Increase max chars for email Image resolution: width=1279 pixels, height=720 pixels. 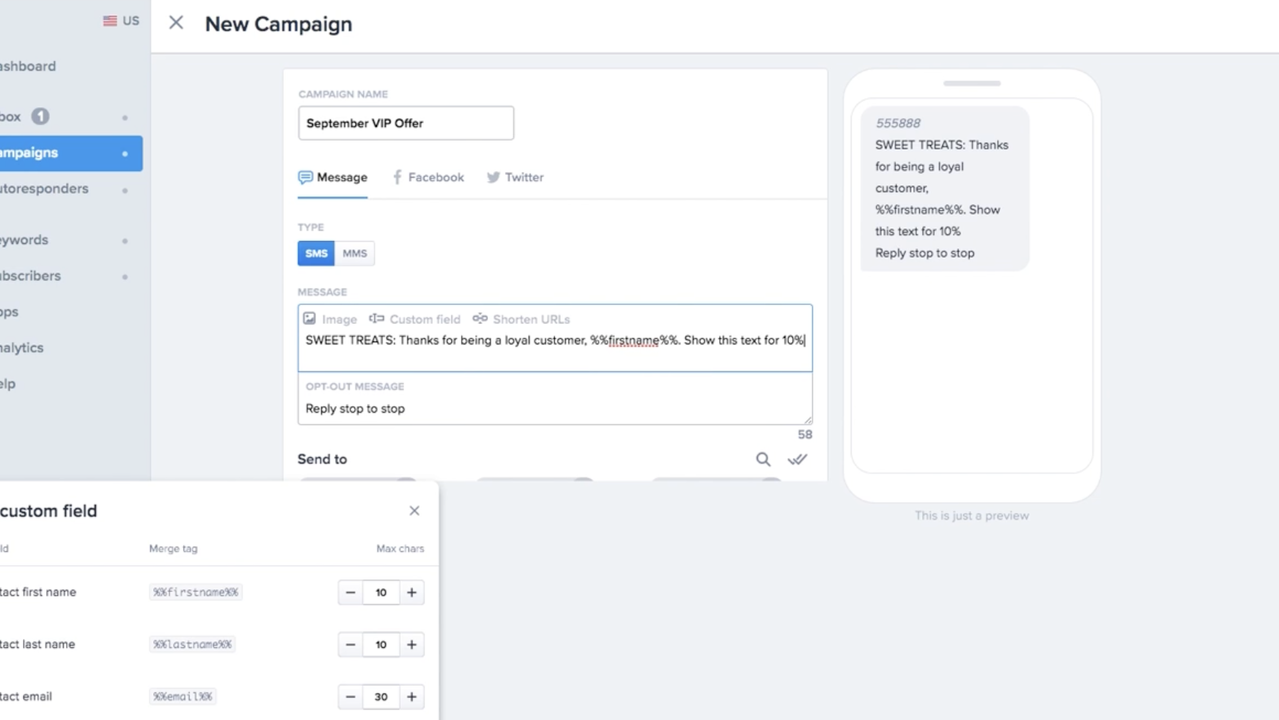click(x=411, y=697)
